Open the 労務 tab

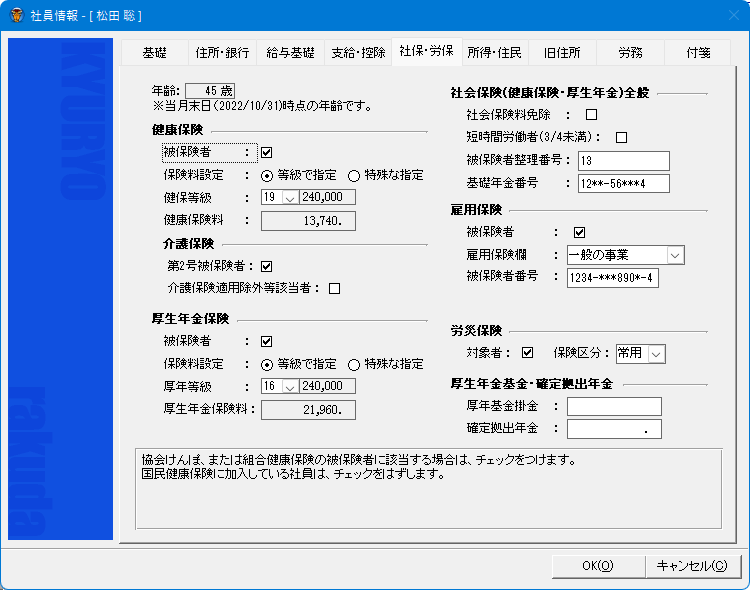click(x=630, y=53)
